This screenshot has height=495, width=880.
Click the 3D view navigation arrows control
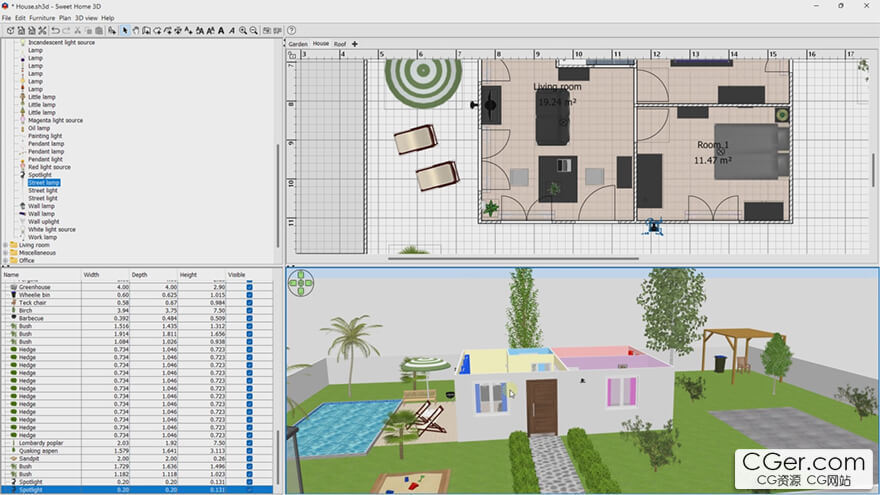[x=301, y=283]
